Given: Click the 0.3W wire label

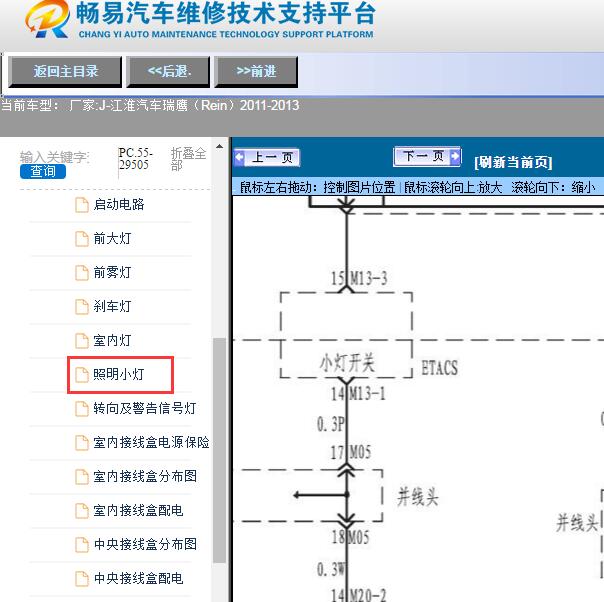Looking at the screenshot, I should [x=331, y=570].
